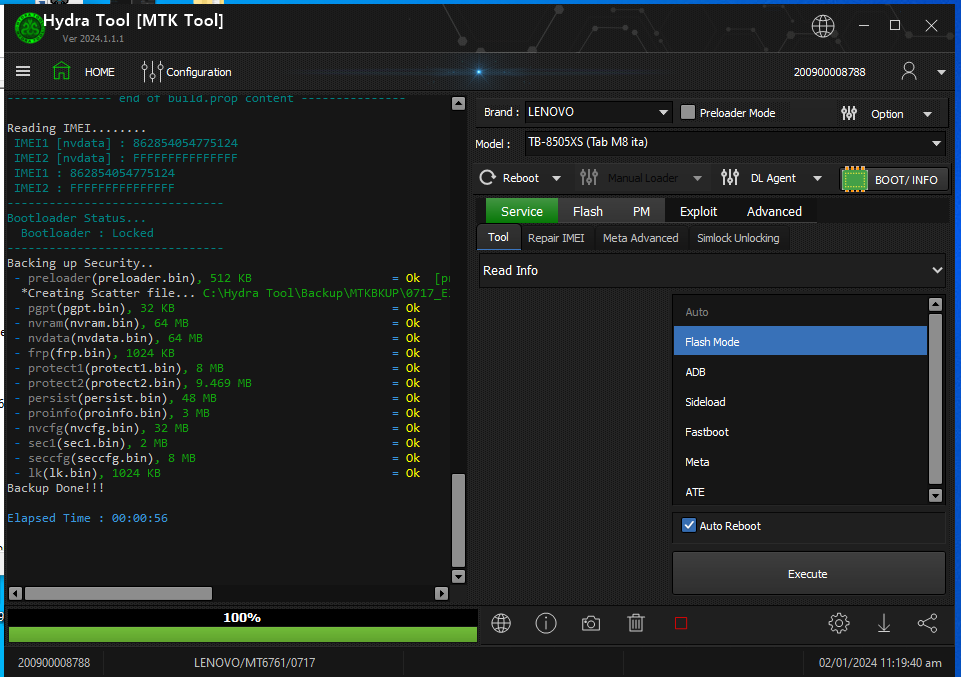Click the BOOT/ INFO button
The image size is (961, 677).
coord(894,180)
